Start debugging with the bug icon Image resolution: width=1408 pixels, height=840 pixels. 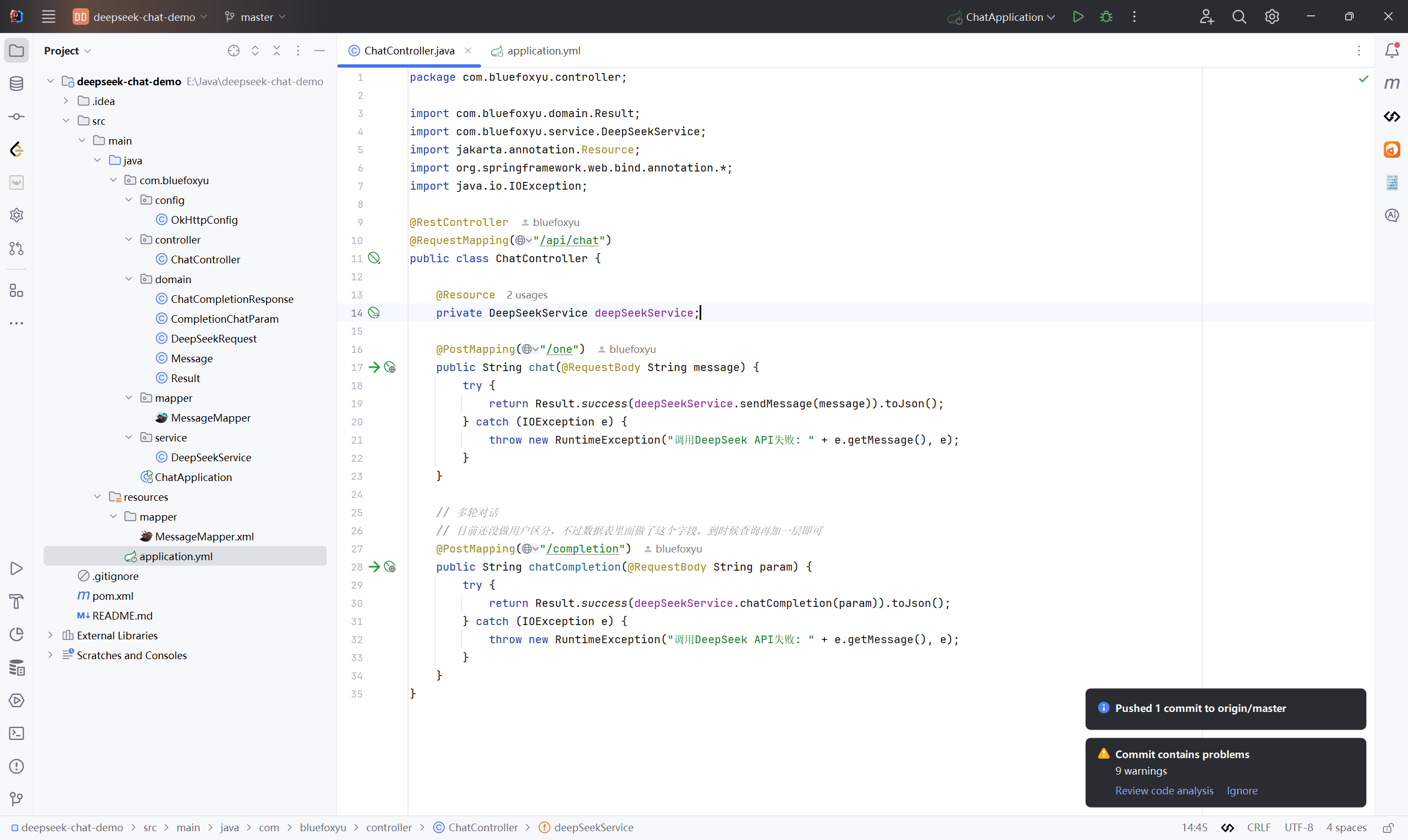tap(1105, 16)
